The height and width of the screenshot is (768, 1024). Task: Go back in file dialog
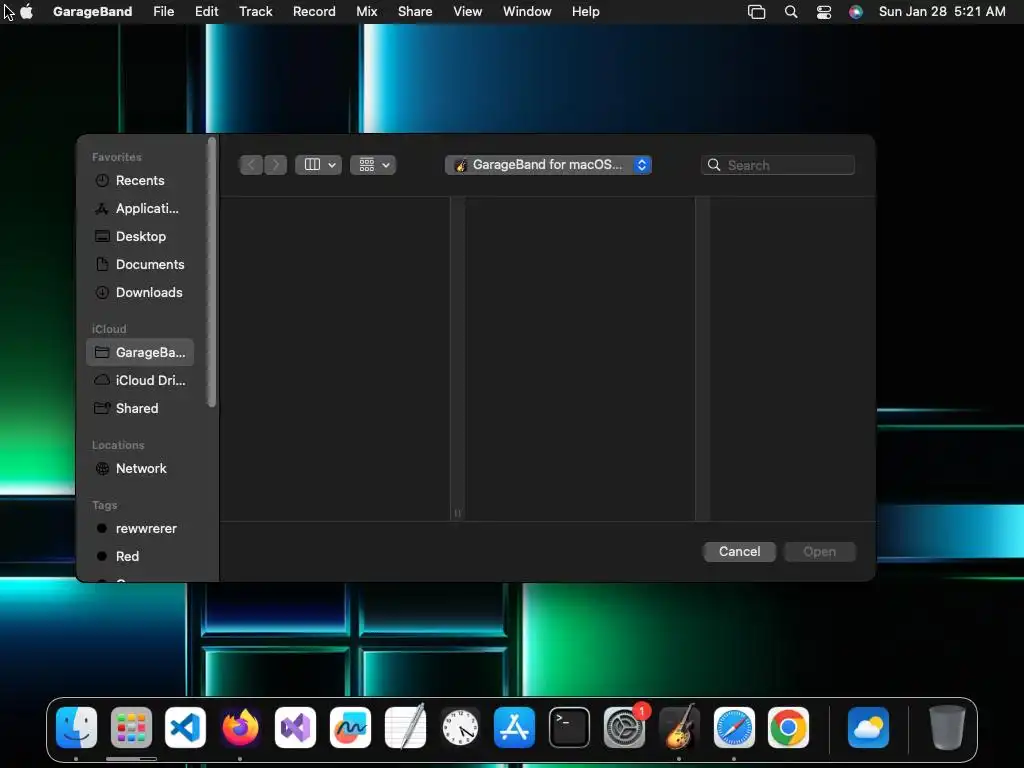click(x=251, y=165)
